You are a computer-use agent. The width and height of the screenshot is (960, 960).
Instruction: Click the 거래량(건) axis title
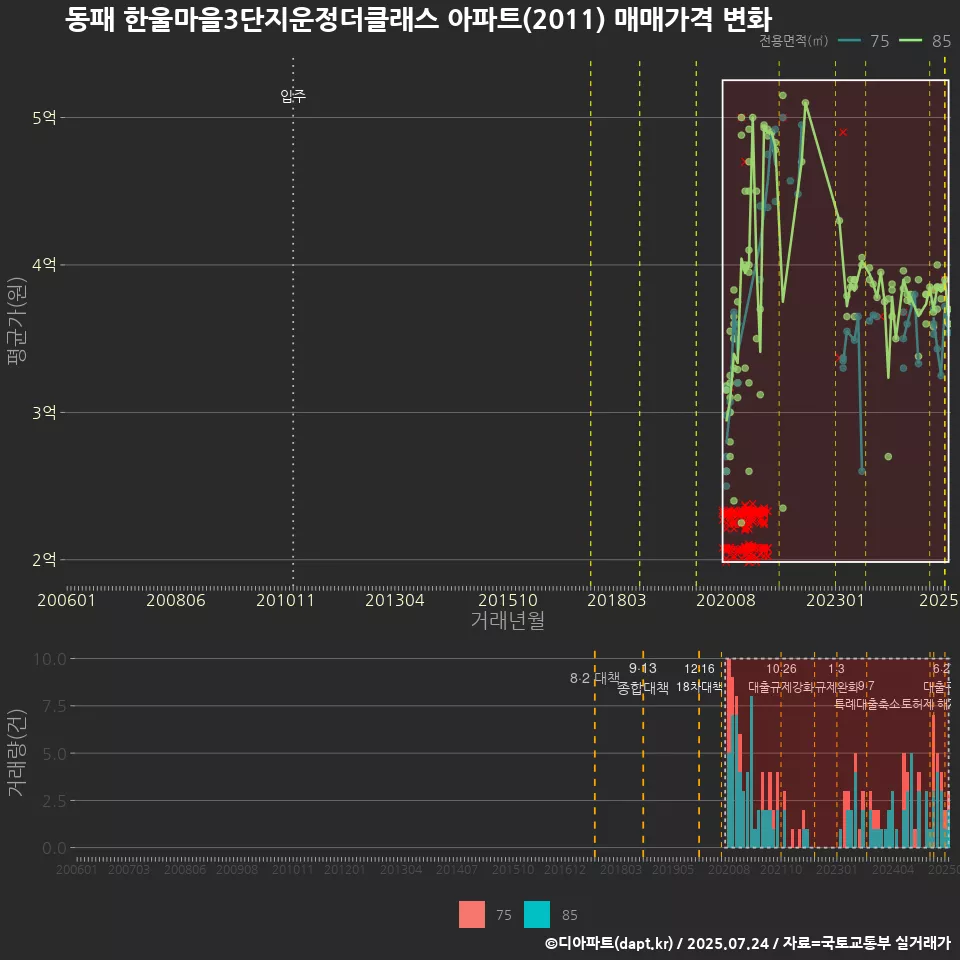tap(17, 753)
